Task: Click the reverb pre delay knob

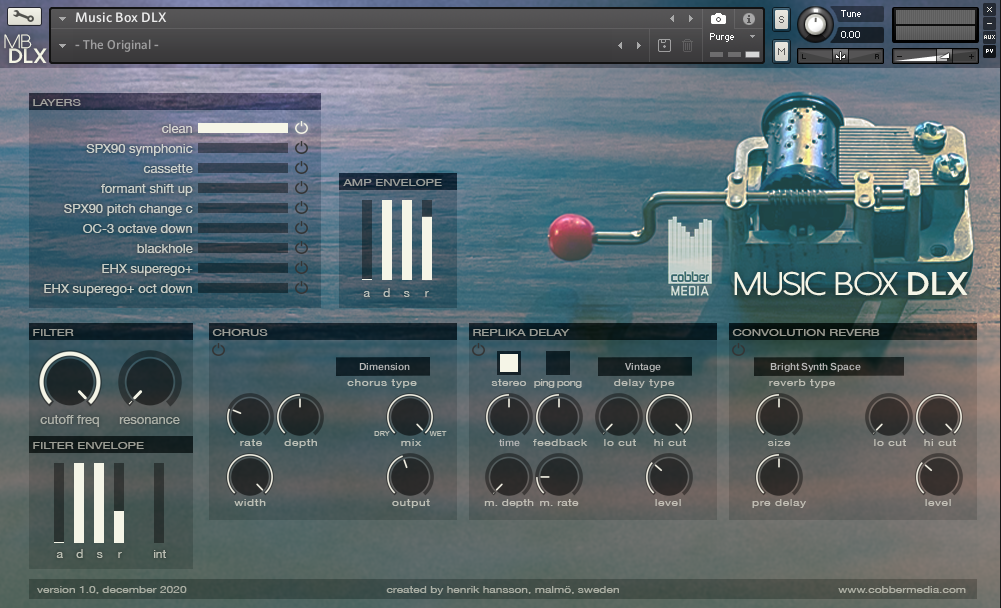Action: pos(779,476)
